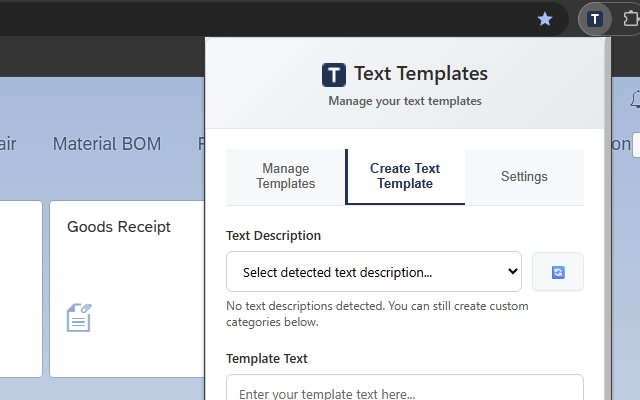Click the 'Text Description' label
640x400 pixels.
click(x=273, y=236)
